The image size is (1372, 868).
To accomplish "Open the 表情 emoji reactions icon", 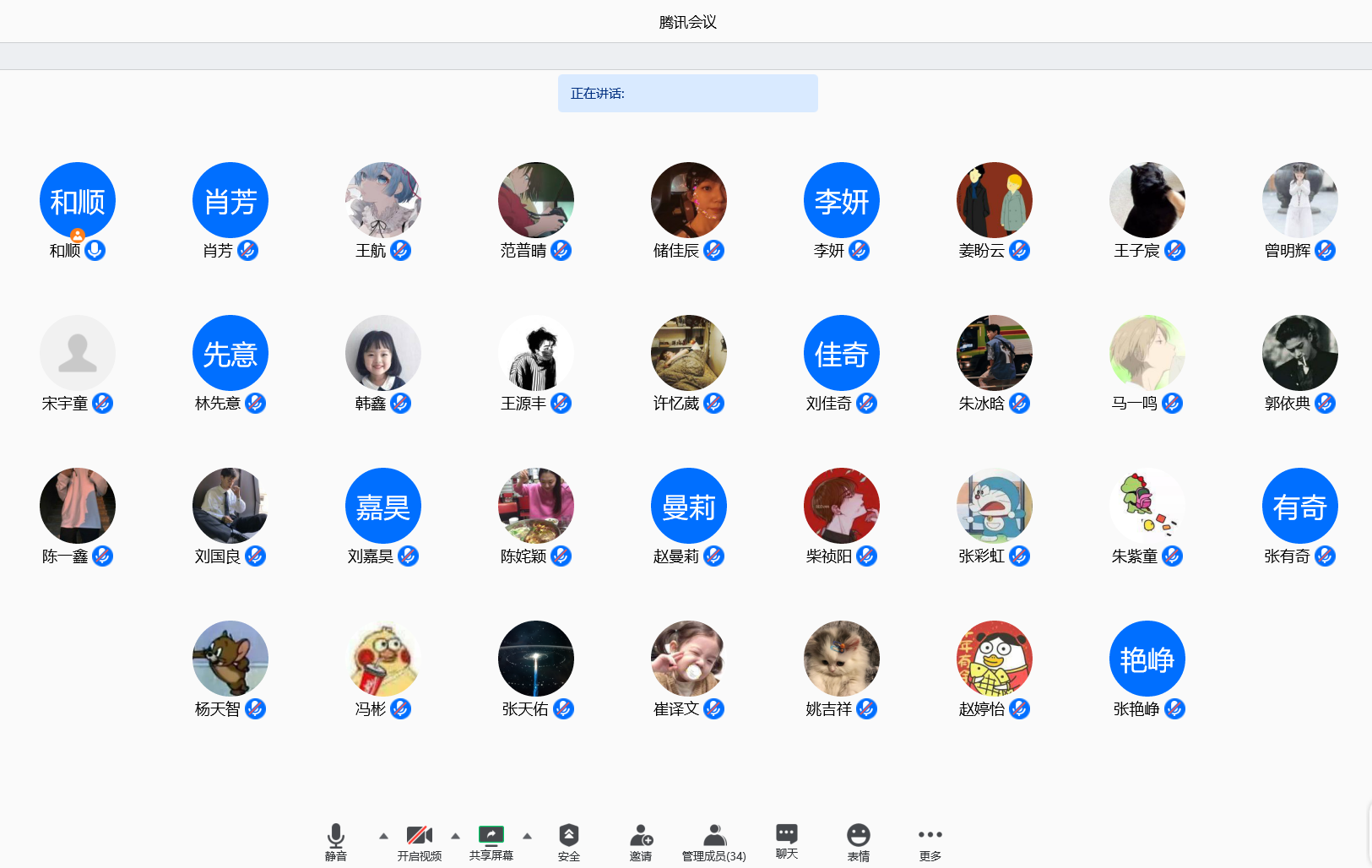I will tap(858, 836).
